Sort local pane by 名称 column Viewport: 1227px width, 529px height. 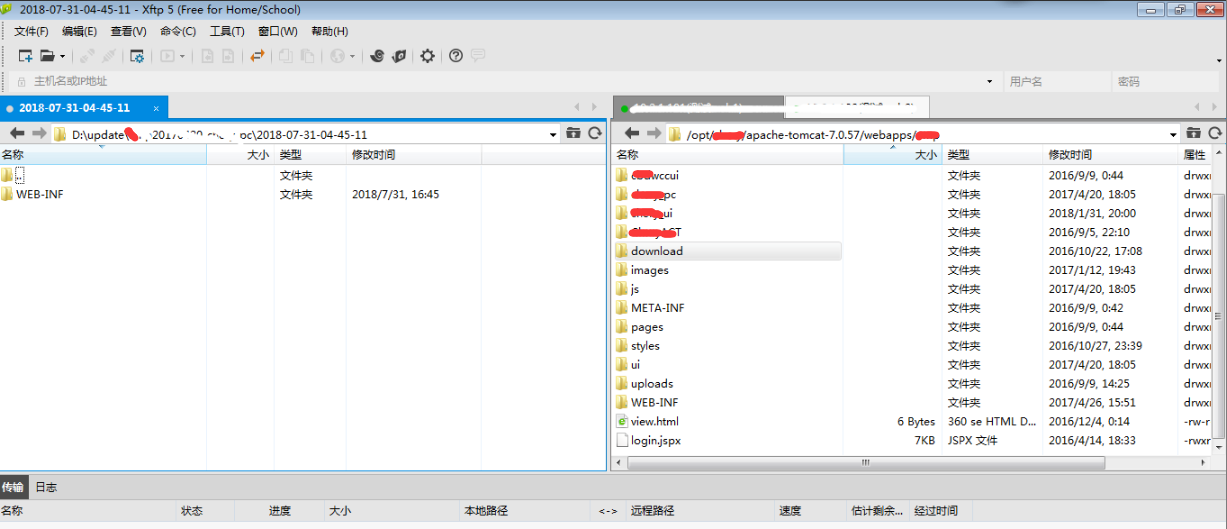pos(103,155)
